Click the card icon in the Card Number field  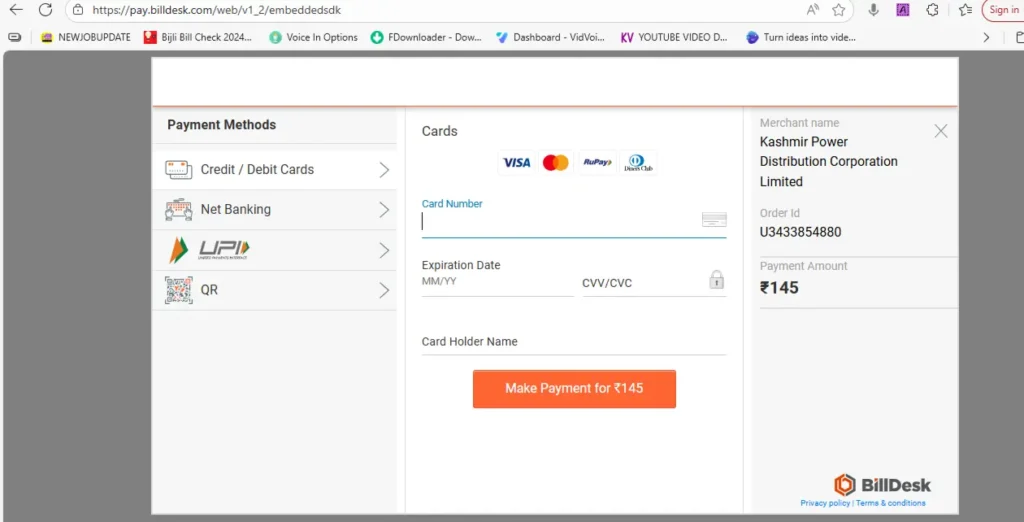714,220
